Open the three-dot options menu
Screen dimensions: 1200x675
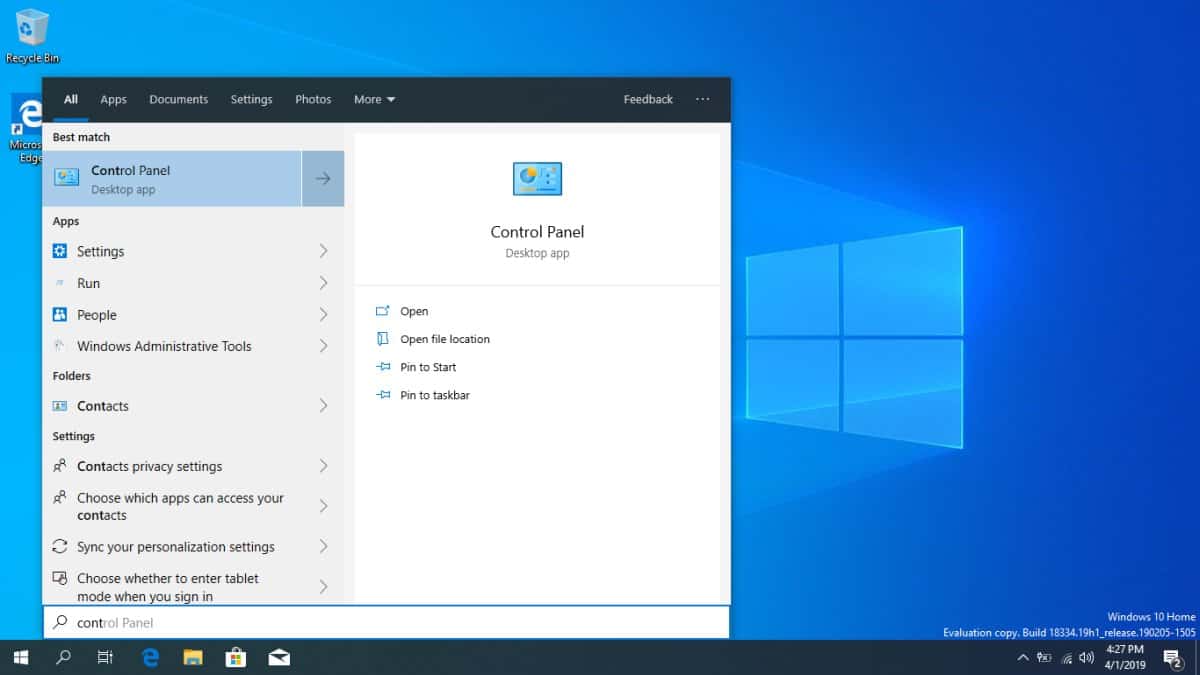(x=702, y=99)
